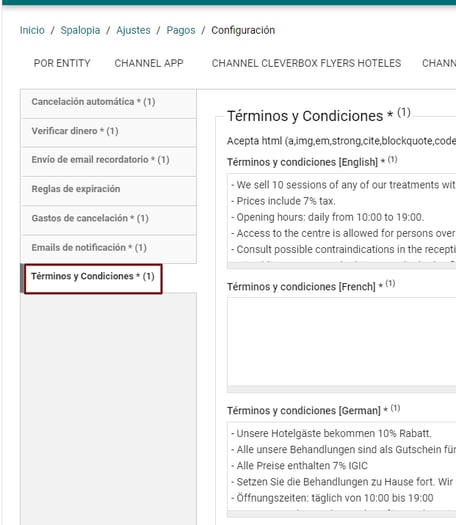Switch to the POR ENTITY tab
Screen dimensions: 456x525
62,63
